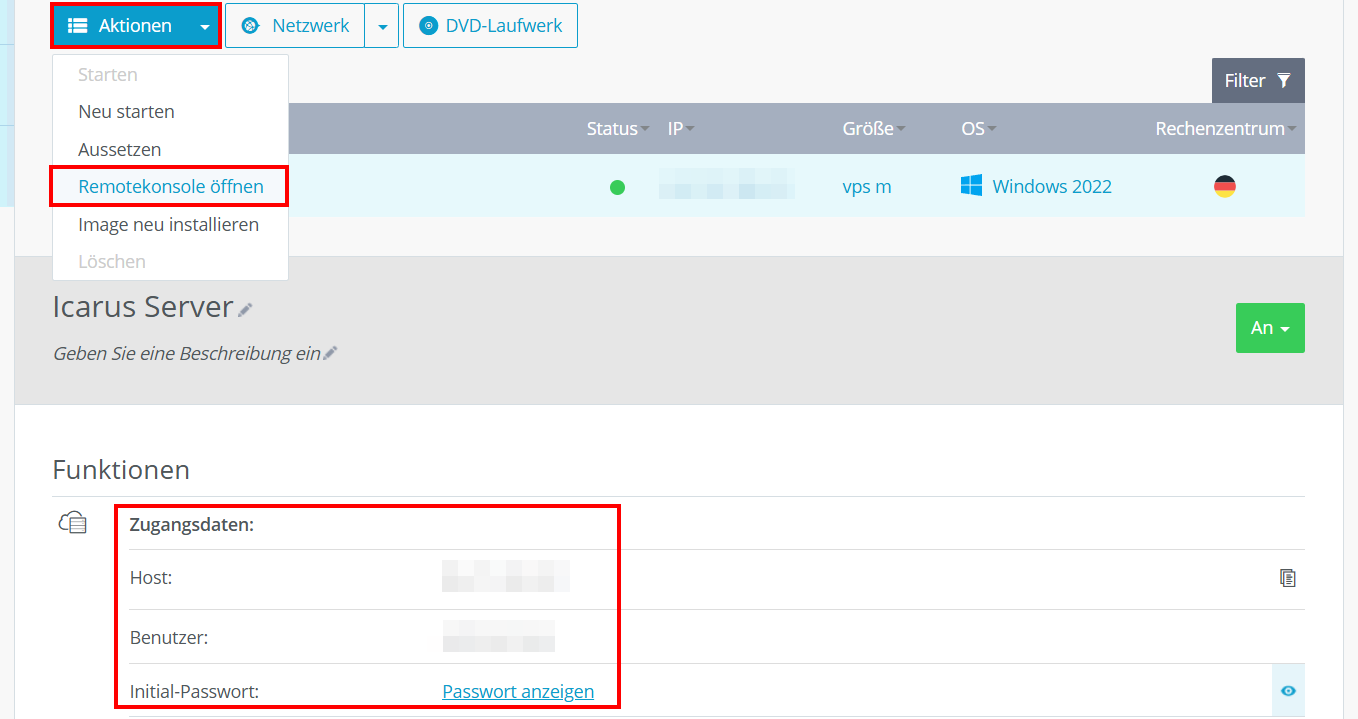The height and width of the screenshot is (719, 1358).
Task: Edit server name pencil icon
Action: (x=245, y=310)
